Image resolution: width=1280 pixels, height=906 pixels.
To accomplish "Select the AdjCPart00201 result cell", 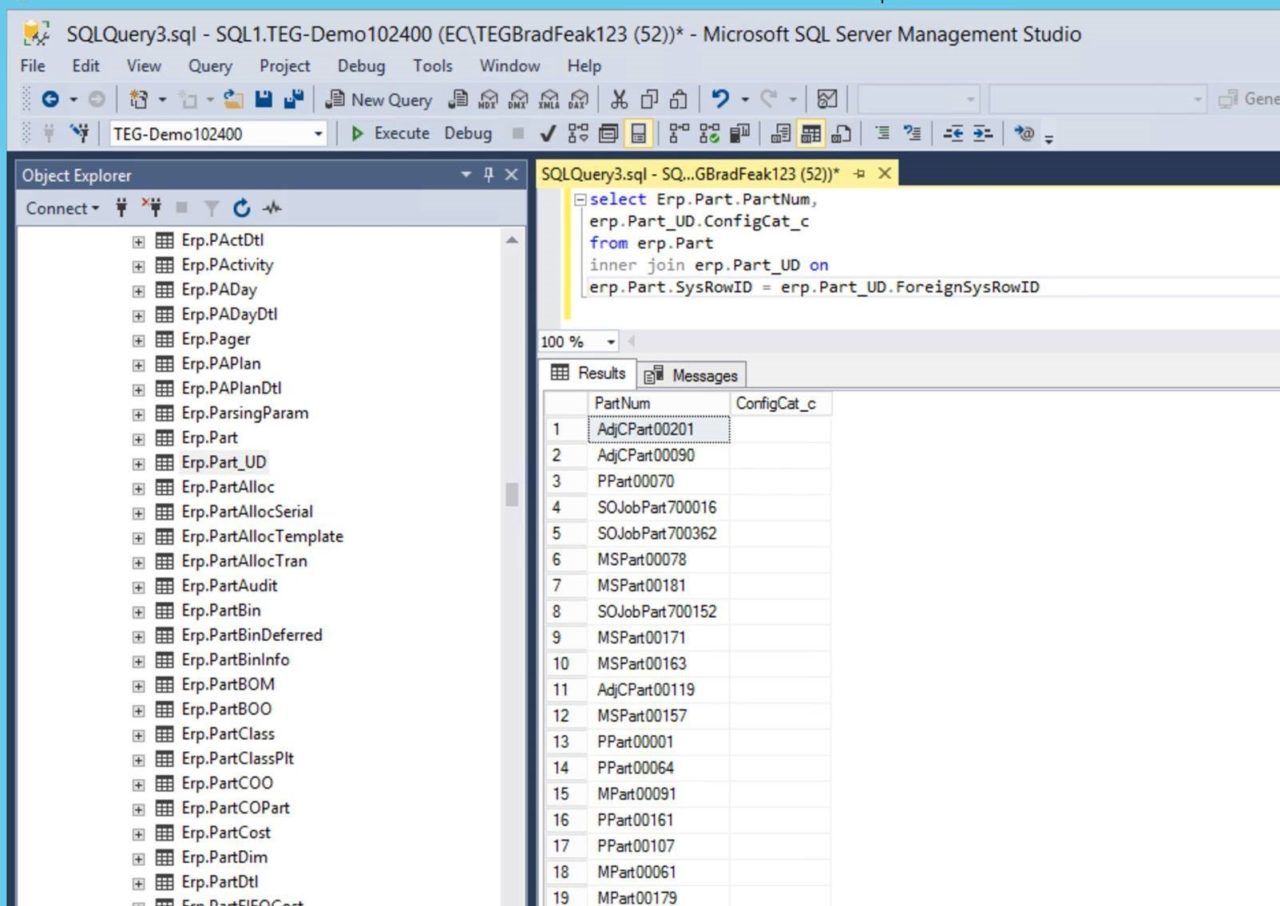I will 658,429.
